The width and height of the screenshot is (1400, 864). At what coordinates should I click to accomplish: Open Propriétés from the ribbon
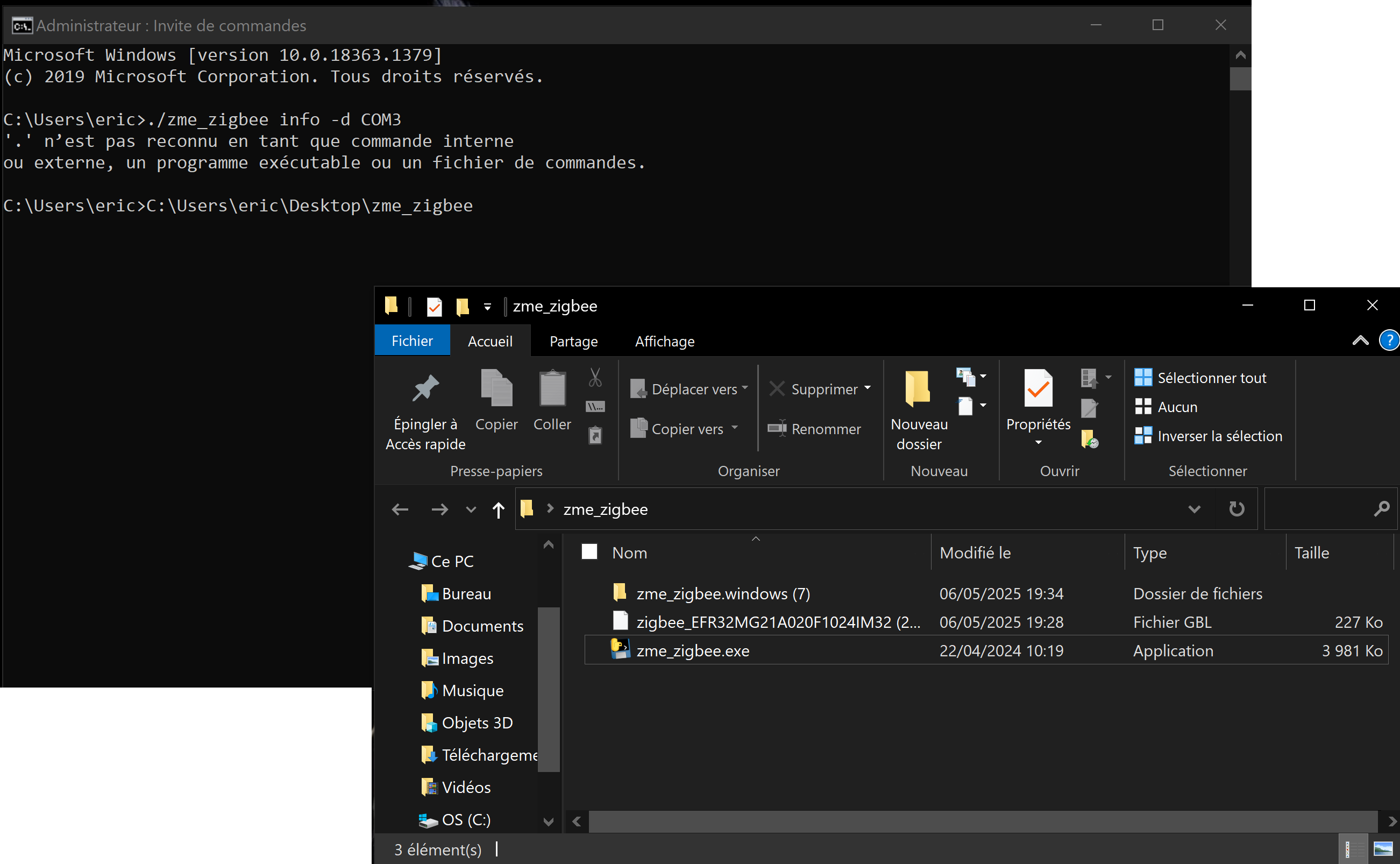[x=1038, y=389]
